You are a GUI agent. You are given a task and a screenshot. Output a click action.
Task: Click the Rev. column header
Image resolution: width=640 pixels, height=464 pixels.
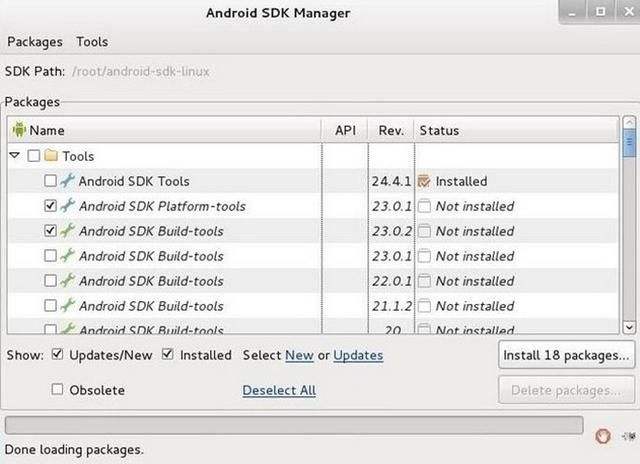point(391,131)
